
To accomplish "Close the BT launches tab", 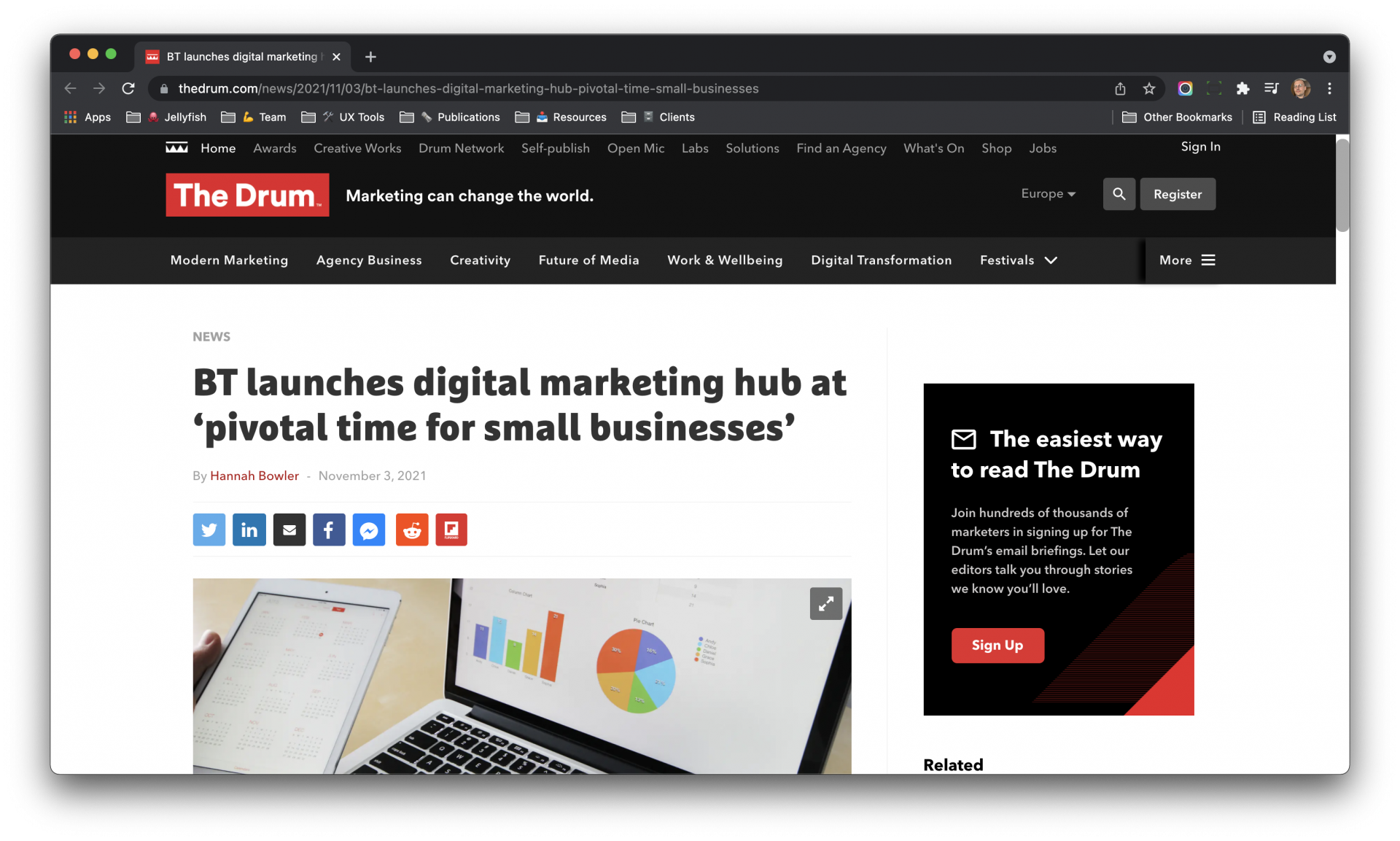I will pos(336,57).
